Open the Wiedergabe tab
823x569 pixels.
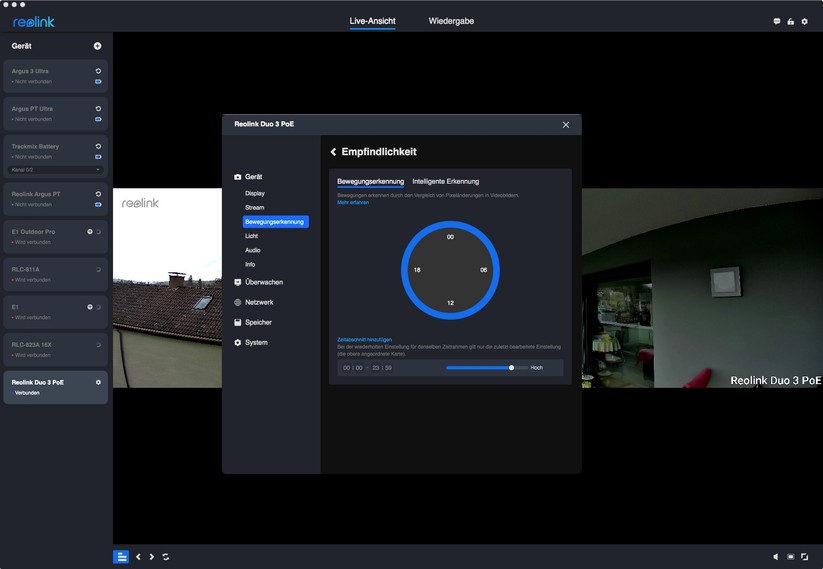451,21
